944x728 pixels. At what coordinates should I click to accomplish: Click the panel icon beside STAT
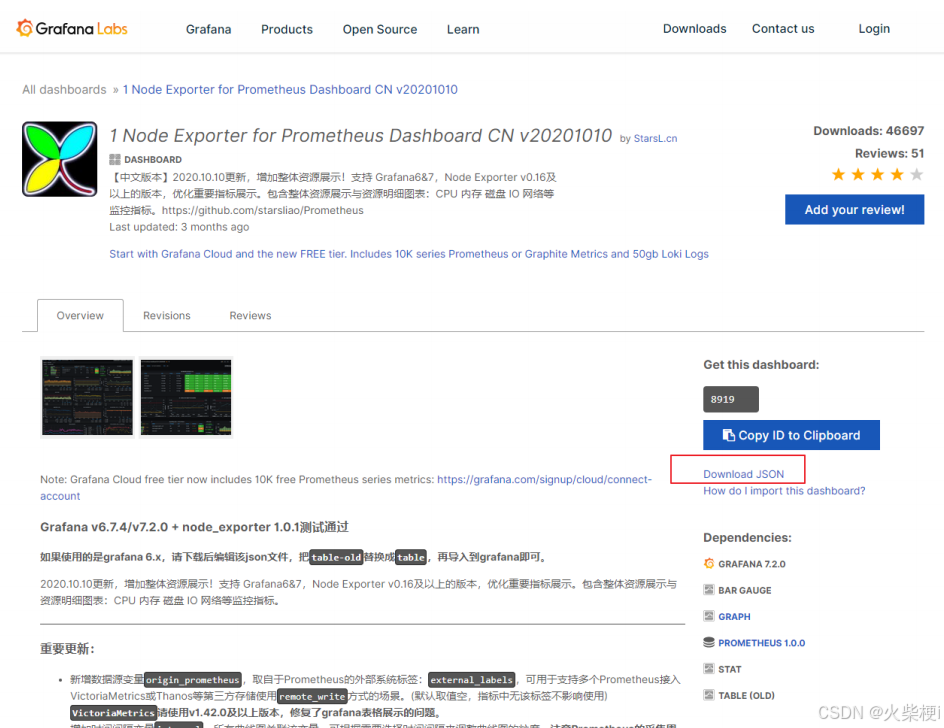point(709,668)
